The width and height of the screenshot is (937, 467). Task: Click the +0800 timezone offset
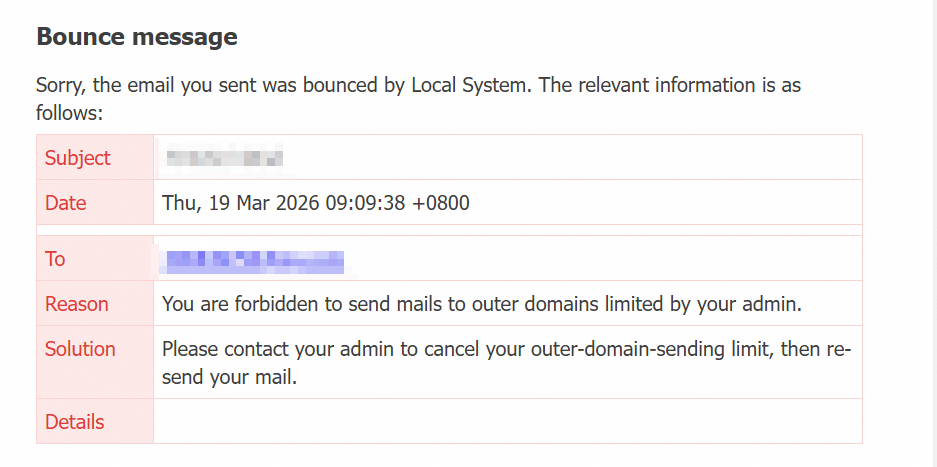coord(440,203)
